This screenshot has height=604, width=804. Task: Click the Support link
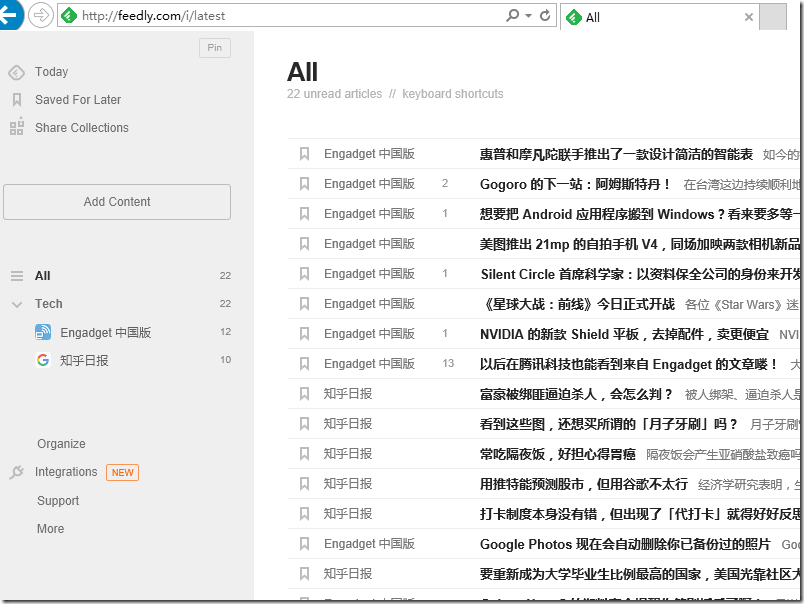58,500
